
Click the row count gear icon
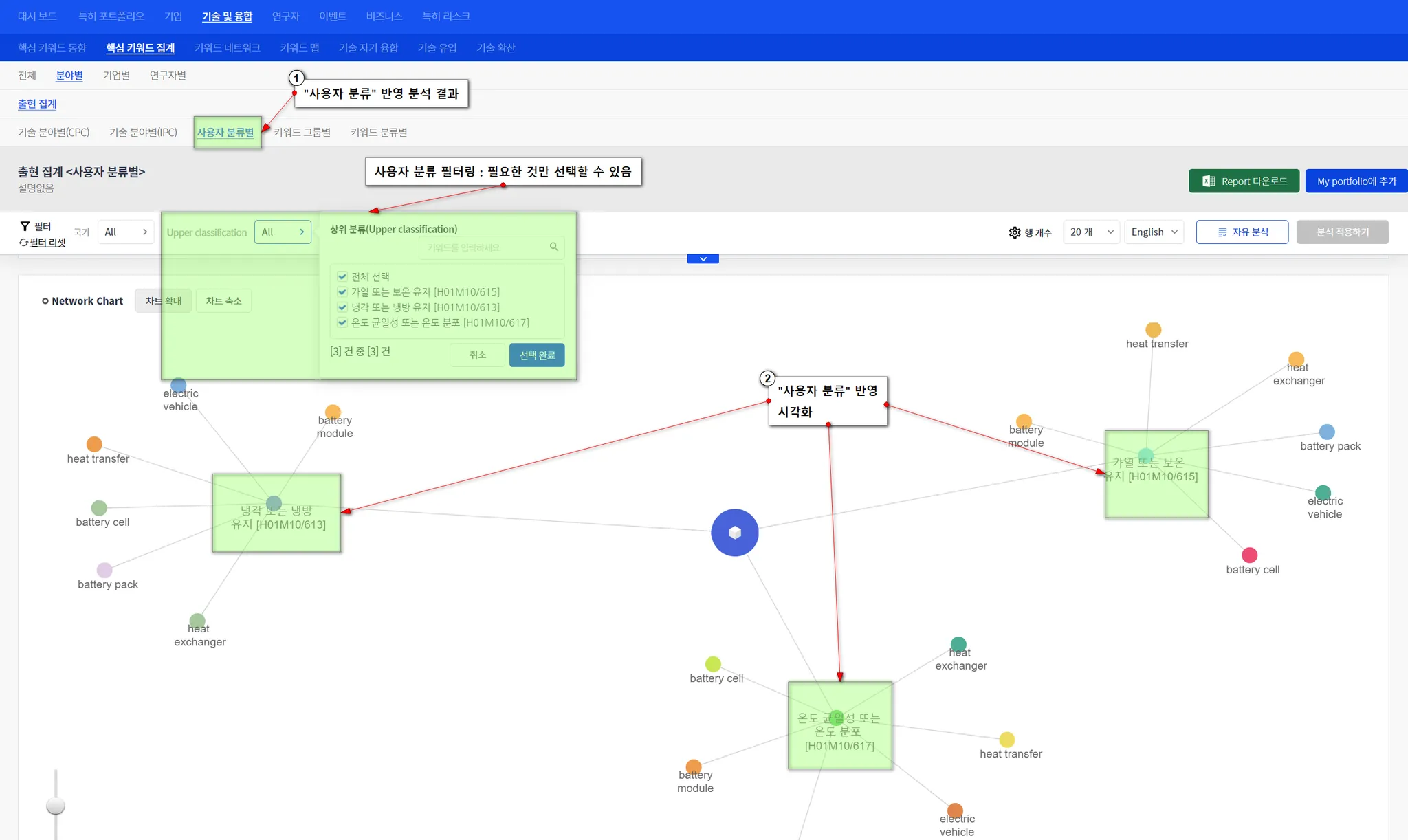(x=1015, y=232)
